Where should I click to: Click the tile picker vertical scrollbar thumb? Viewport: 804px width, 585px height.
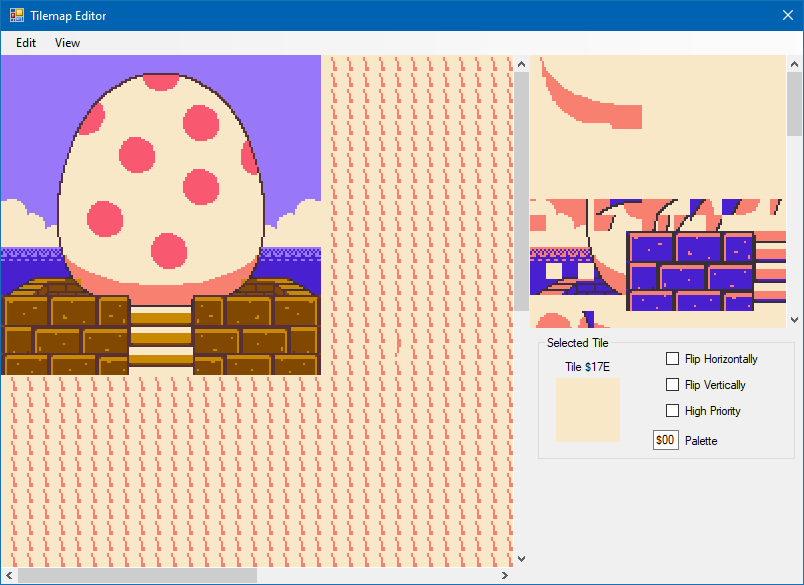[x=794, y=104]
